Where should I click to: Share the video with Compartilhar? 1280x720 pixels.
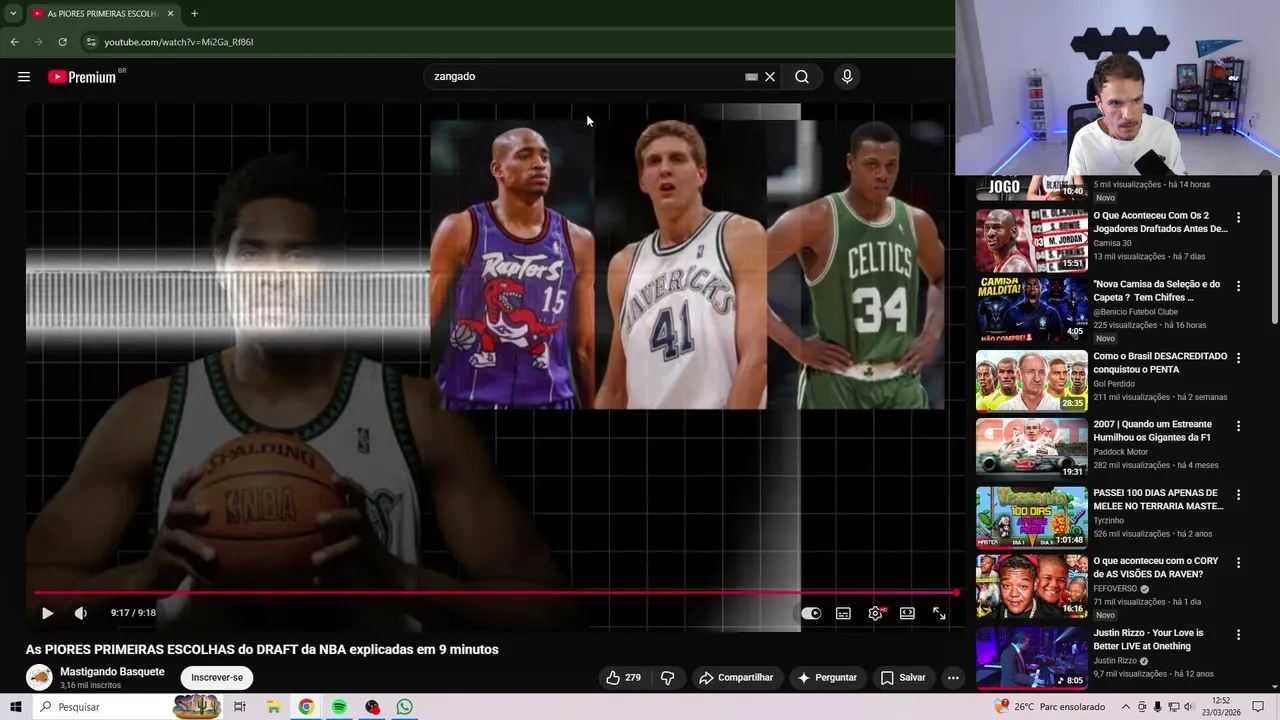(736, 677)
